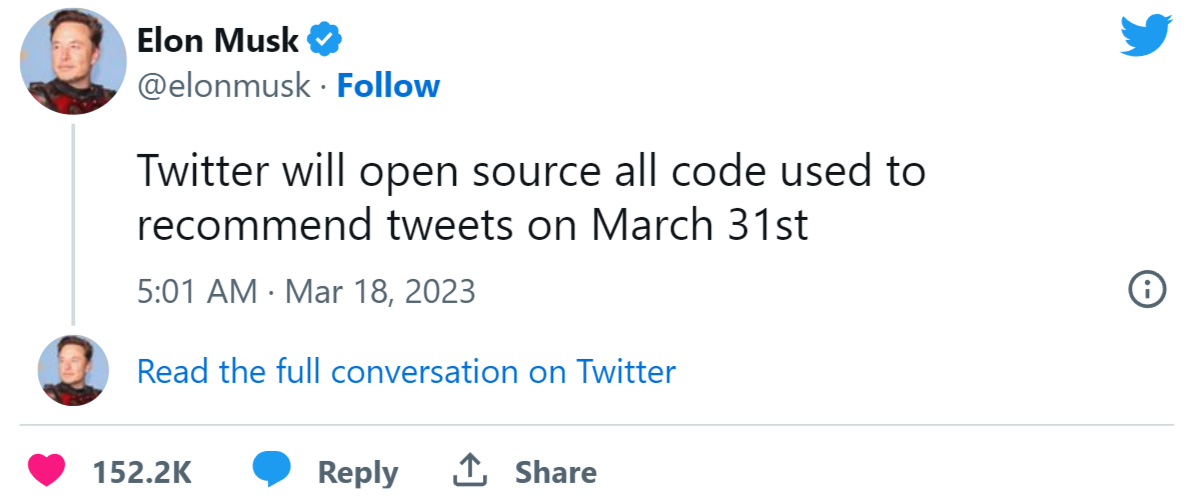Click the 152.2K likes count
Screen dimensions: 1190x498
(x=142, y=472)
